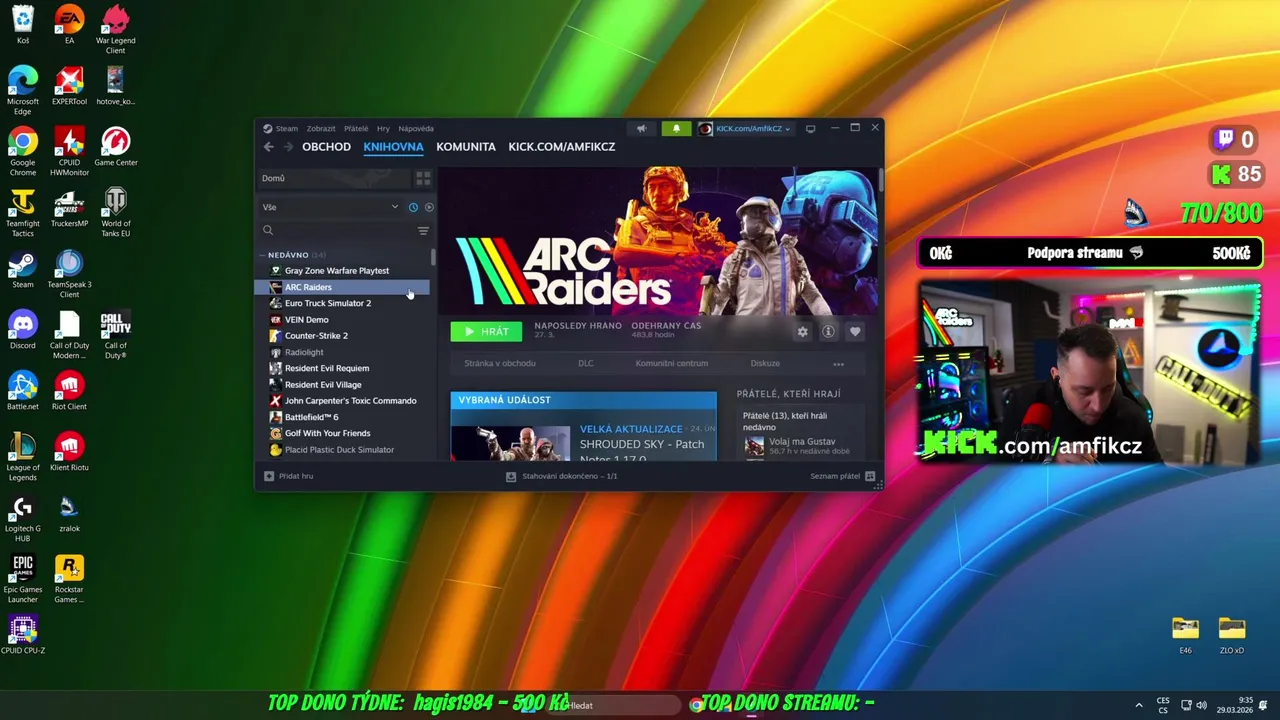Open the green notifications bell
The image size is (1280, 720).
(676, 128)
